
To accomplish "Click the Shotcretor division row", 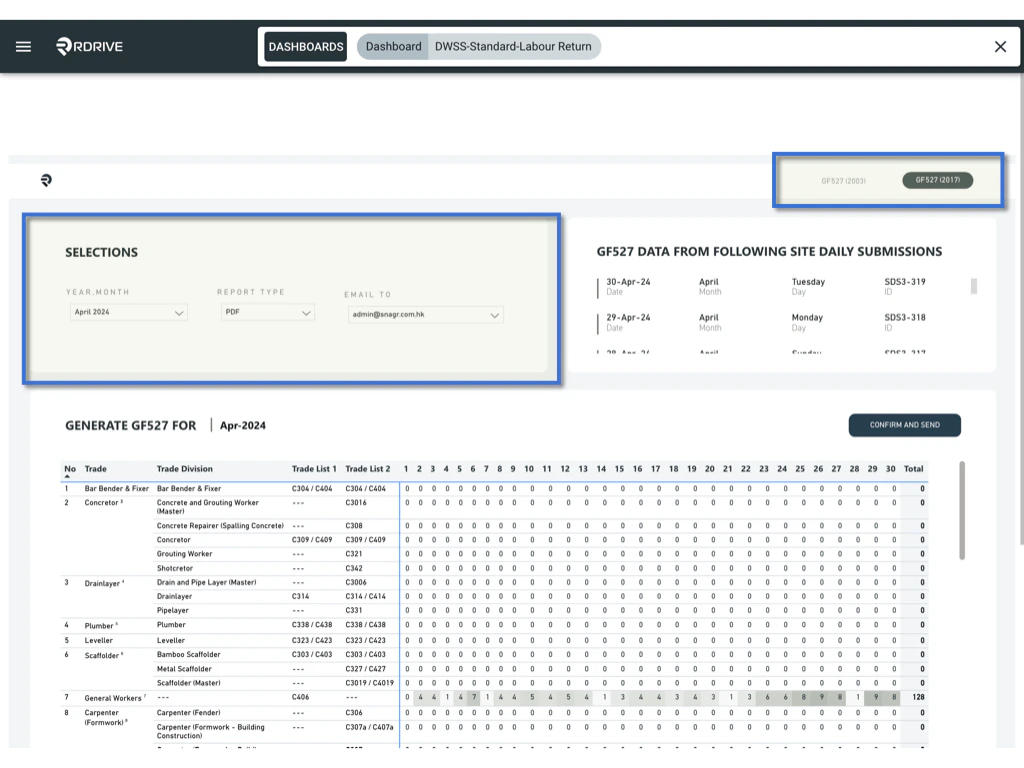I will click(x=175, y=568).
